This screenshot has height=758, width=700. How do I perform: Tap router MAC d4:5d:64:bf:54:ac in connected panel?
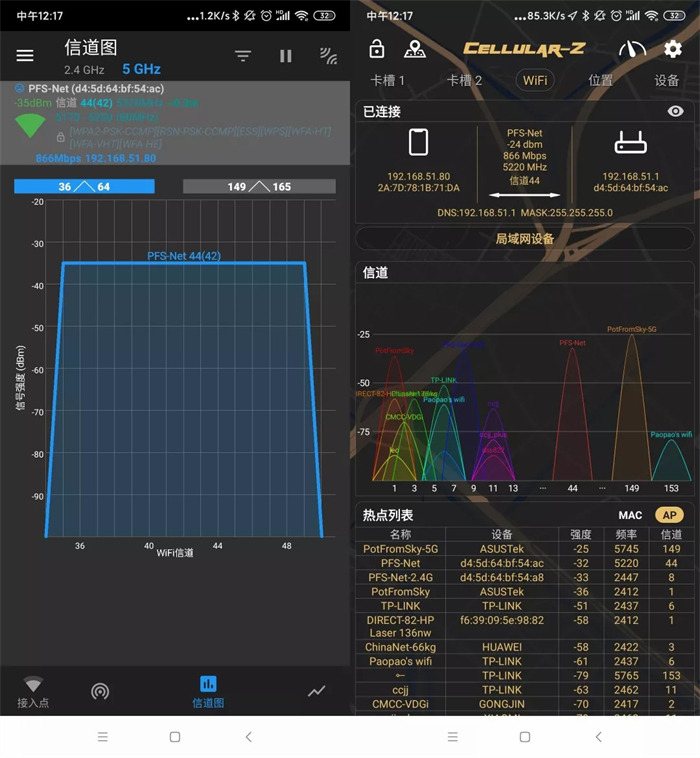630,188
